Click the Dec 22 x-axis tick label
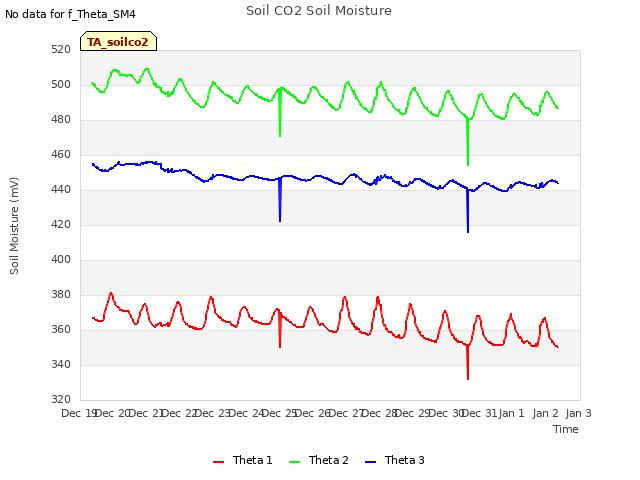640x480 pixels. click(x=180, y=413)
